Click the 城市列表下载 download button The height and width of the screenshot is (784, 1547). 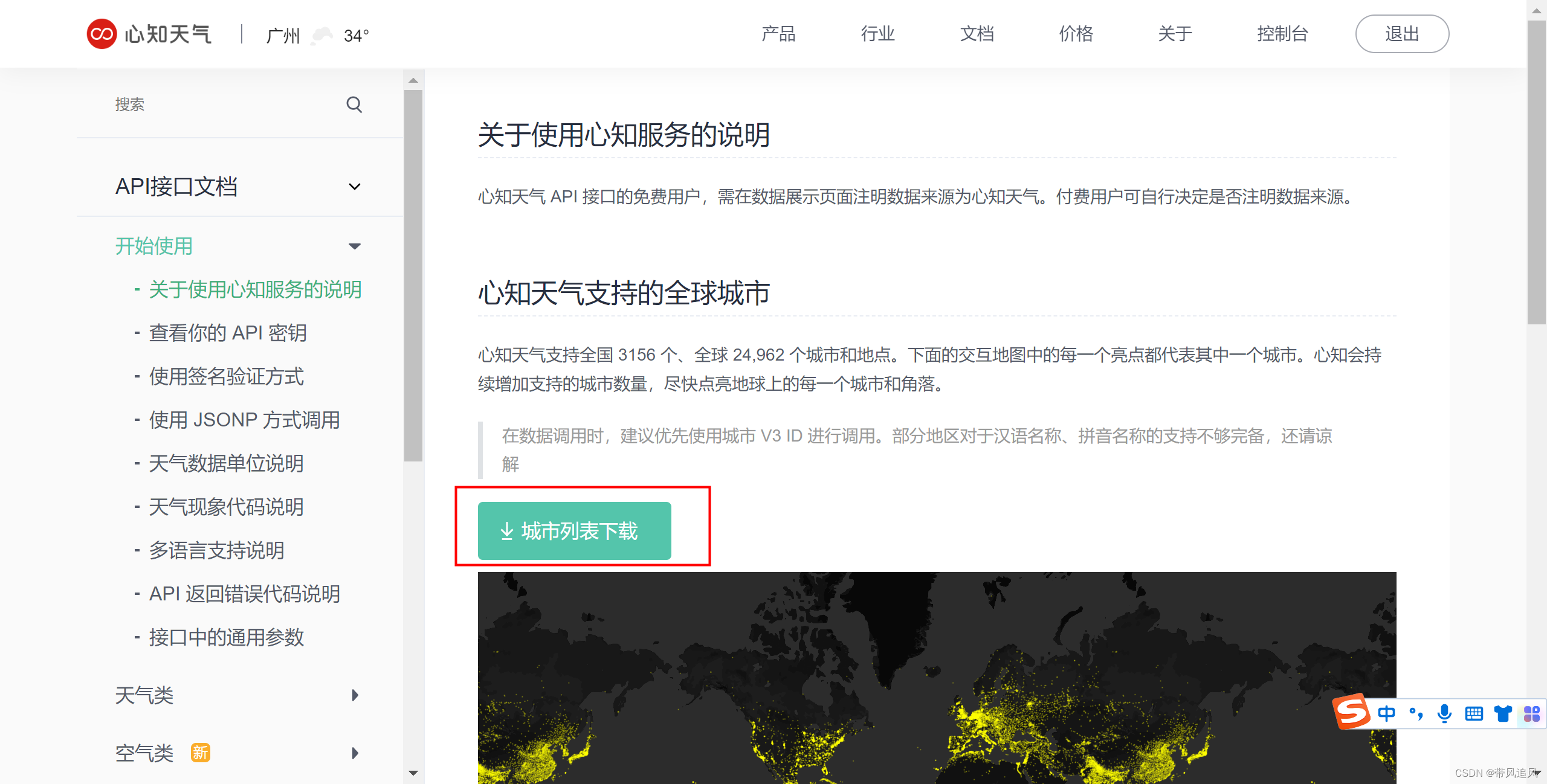pos(574,531)
